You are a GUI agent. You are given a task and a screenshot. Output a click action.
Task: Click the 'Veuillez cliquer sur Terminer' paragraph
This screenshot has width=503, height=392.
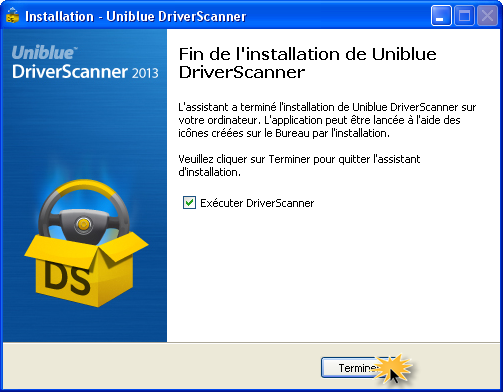299,165
